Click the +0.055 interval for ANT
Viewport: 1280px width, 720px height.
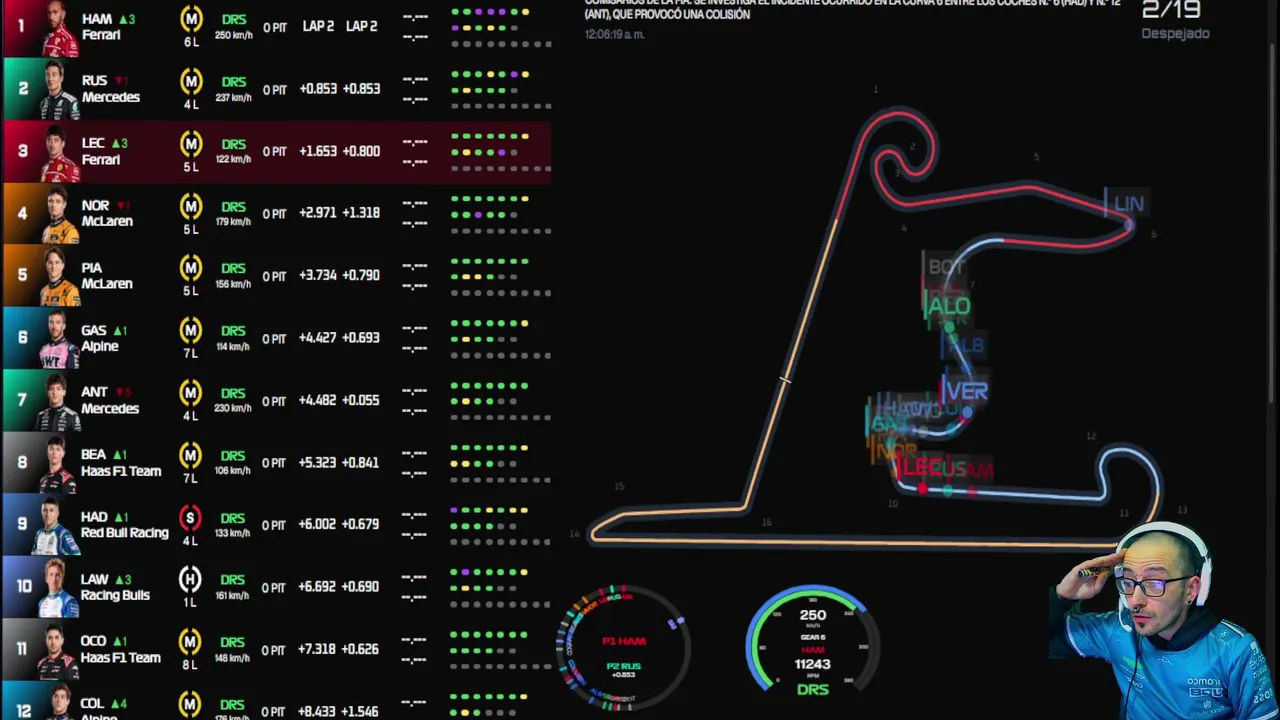361,400
